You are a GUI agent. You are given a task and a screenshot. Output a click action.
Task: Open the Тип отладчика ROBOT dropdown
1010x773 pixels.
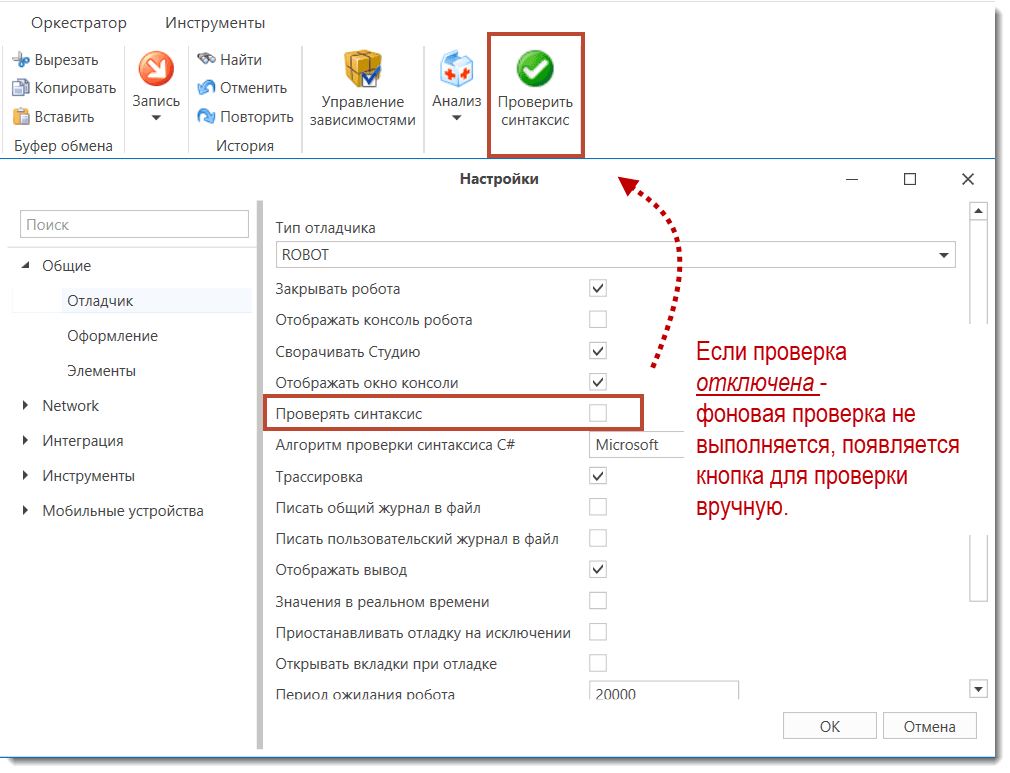[943, 255]
